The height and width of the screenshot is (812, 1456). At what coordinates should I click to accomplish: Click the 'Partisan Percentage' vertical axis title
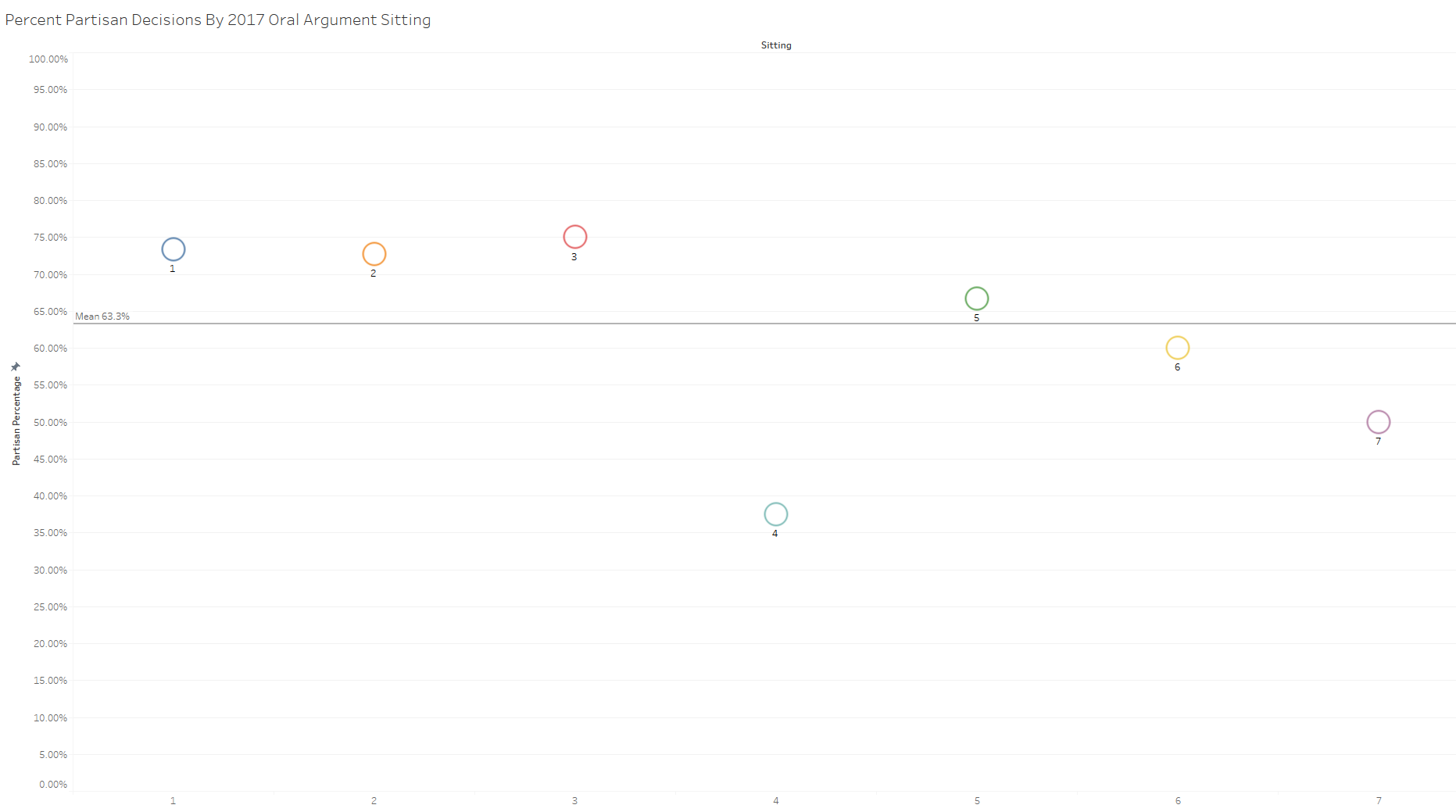(16, 421)
